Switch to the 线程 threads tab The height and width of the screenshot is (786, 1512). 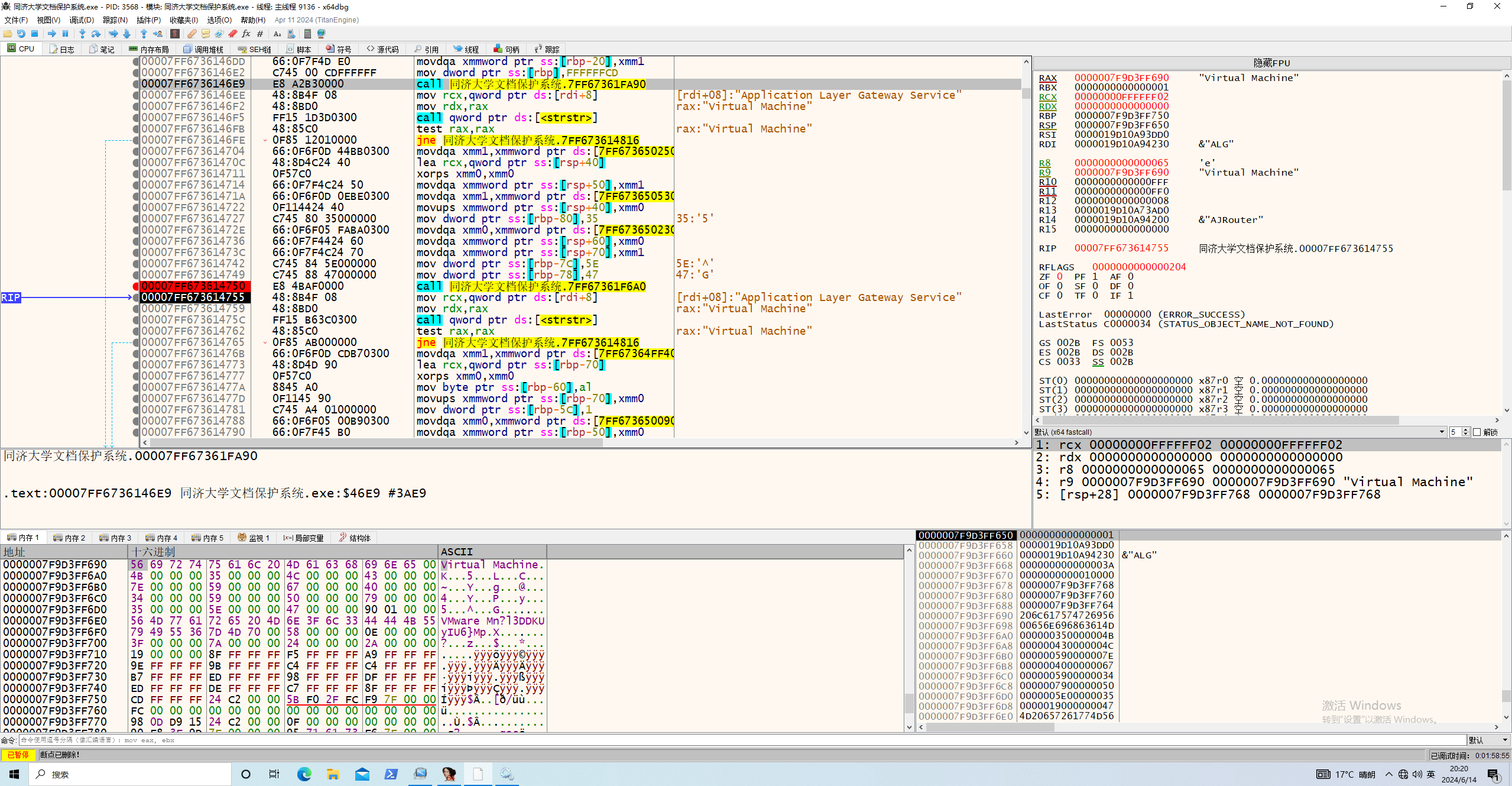pos(466,49)
